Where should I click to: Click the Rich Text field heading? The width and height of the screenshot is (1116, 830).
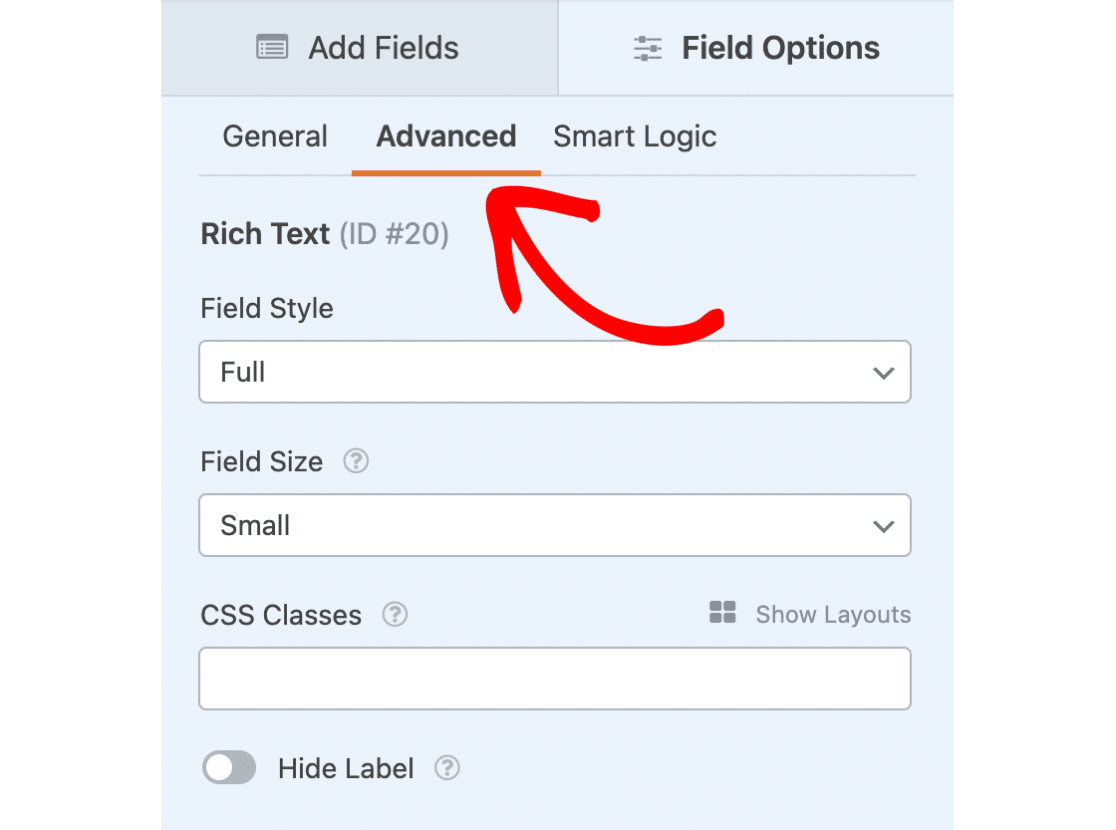pyautogui.click(x=265, y=234)
